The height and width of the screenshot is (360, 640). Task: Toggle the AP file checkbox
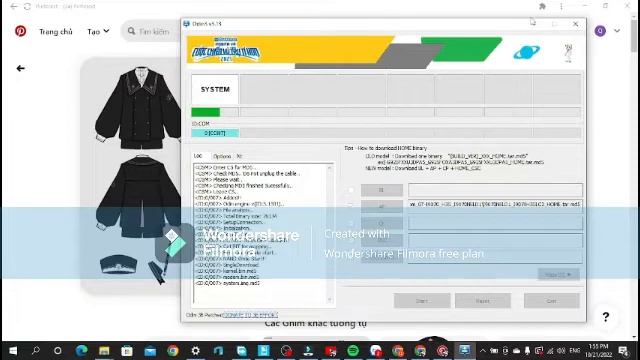click(x=351, y=206)
